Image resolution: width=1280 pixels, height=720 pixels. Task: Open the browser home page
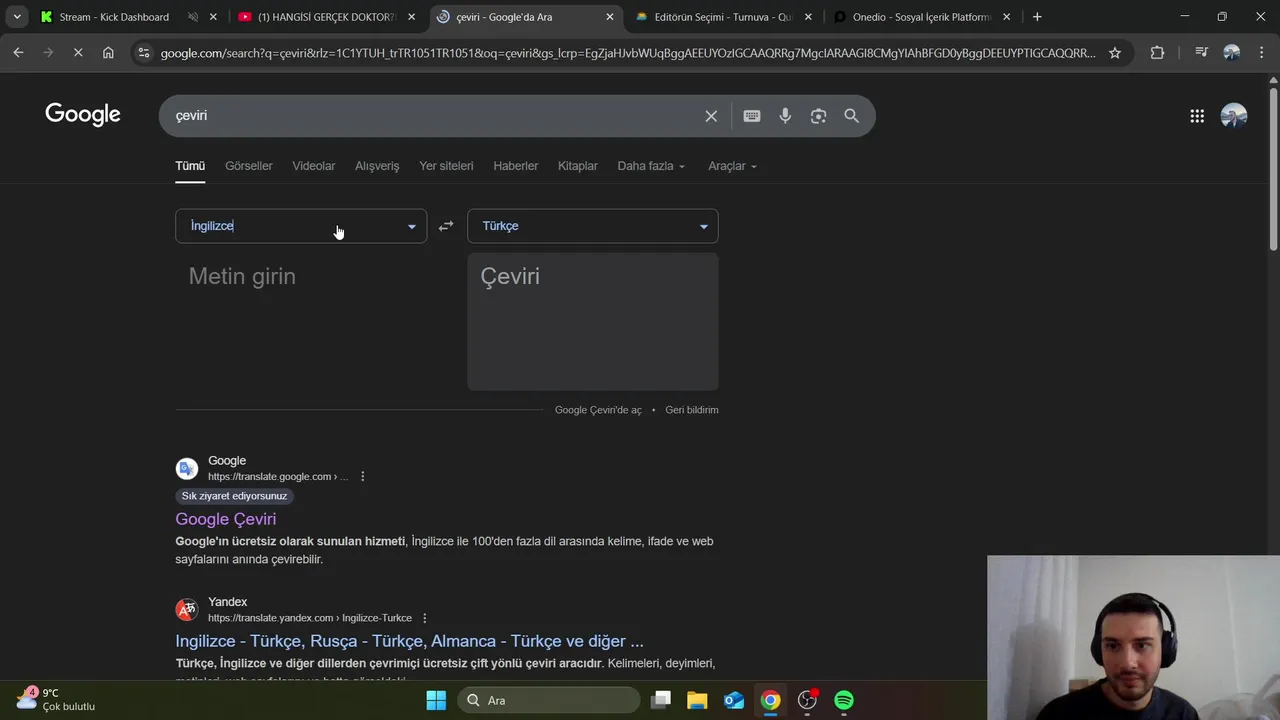pos(108,53)
